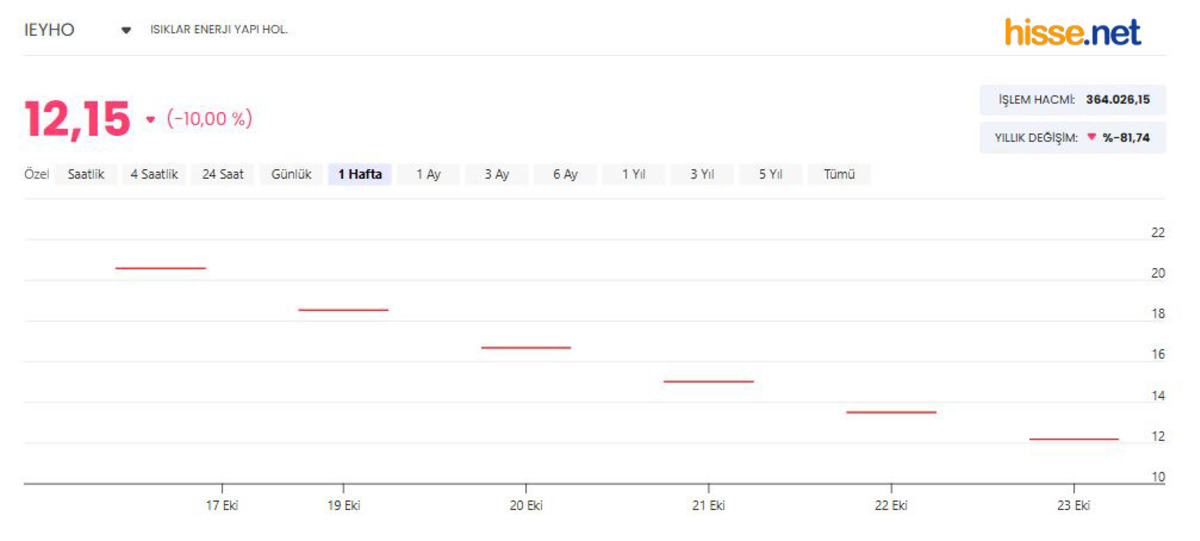Switch chart to 1 Yıl
This screenshot has height=541, width=1200.
tap(633, 174)
